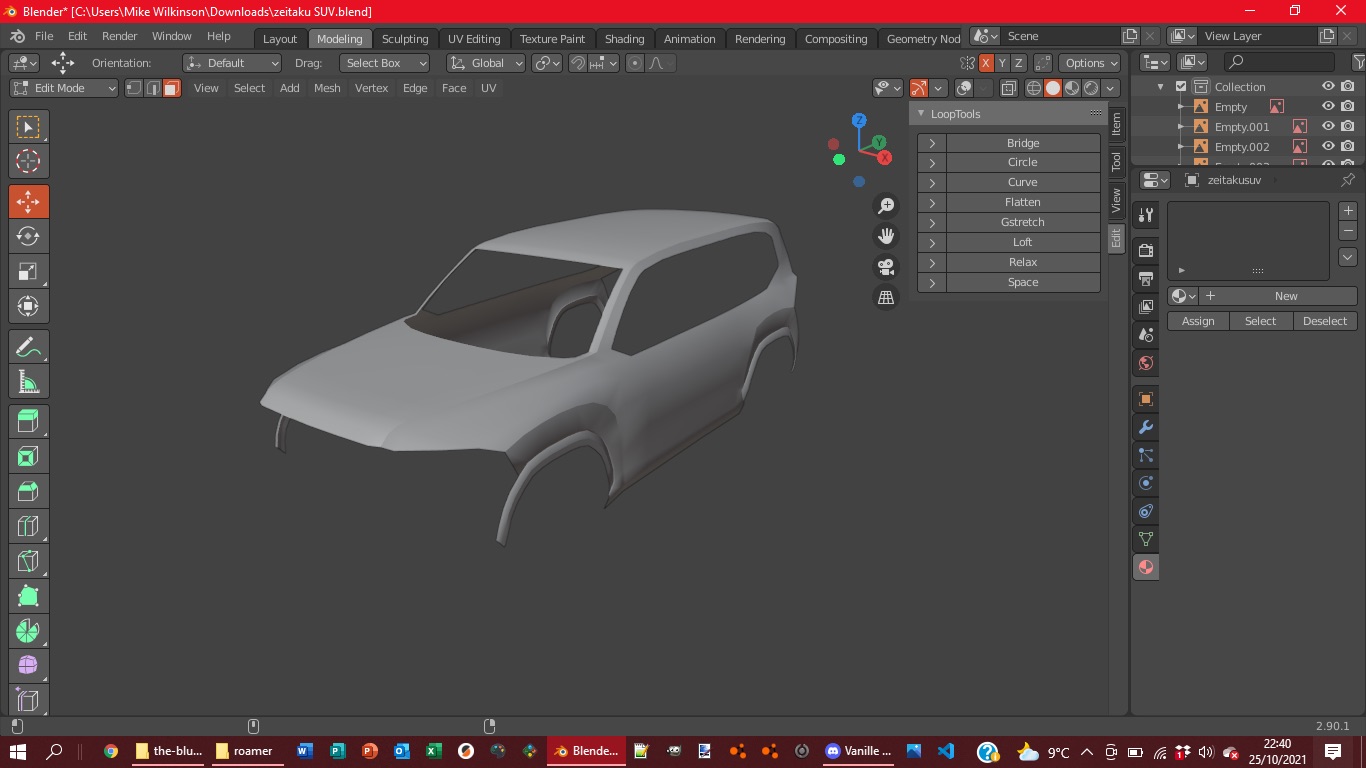Pick the Measure tool
The width and height of the screenshot is (1366, 768).
click(x=28, y=382)
